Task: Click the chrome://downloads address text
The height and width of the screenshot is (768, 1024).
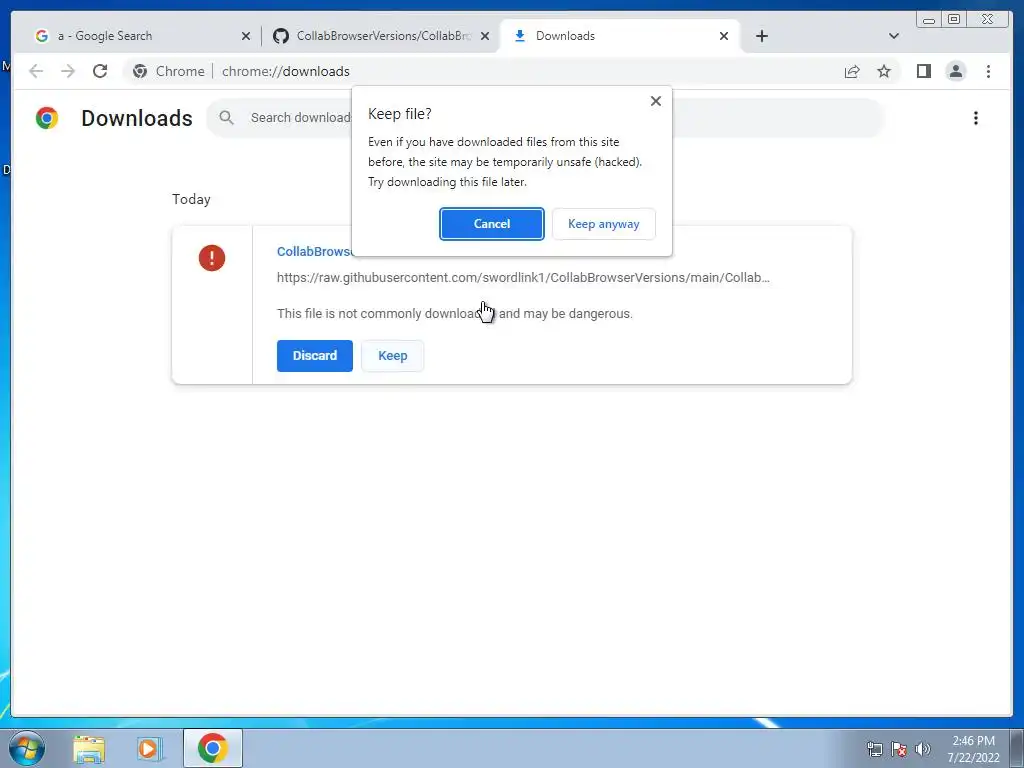Action: pos(285,71)
